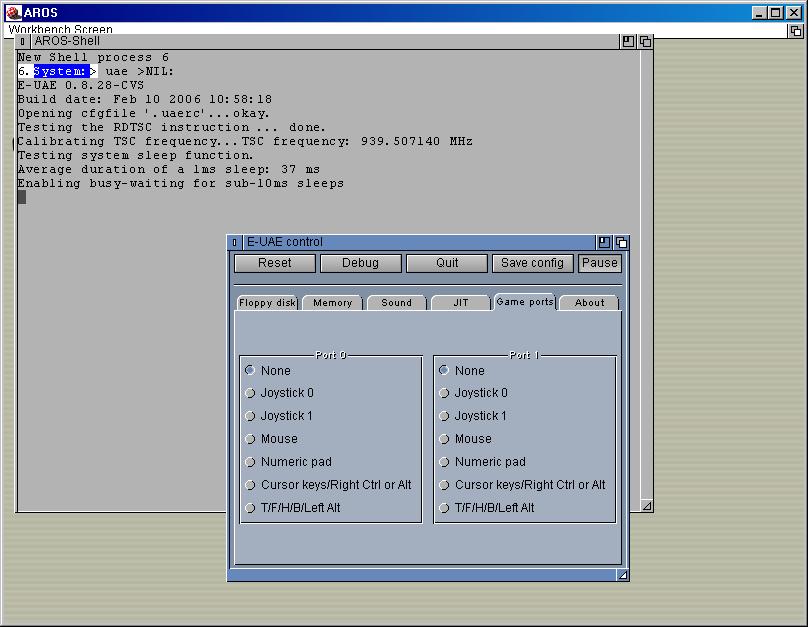Click Save config button
This screenshot has width=808, height=627.
pyautogui.click(x=532, y=263)
